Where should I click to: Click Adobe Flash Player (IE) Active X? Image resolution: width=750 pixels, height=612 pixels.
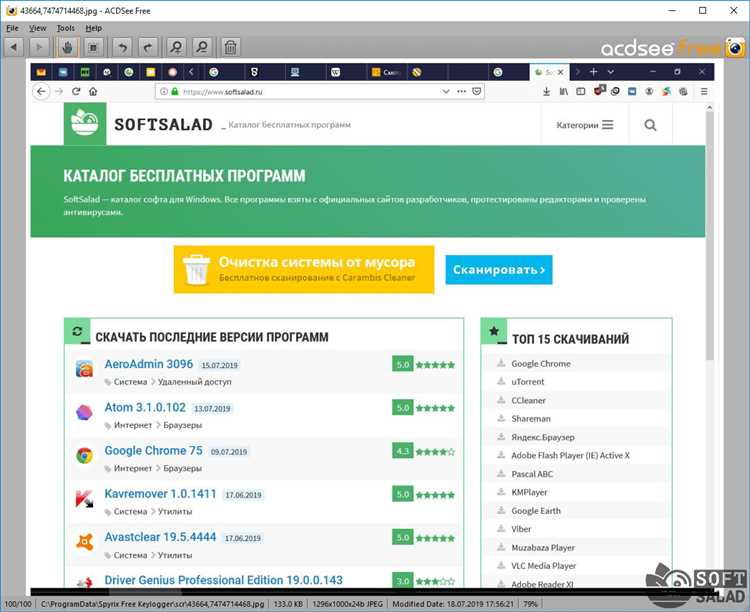[x=571, y=456]
